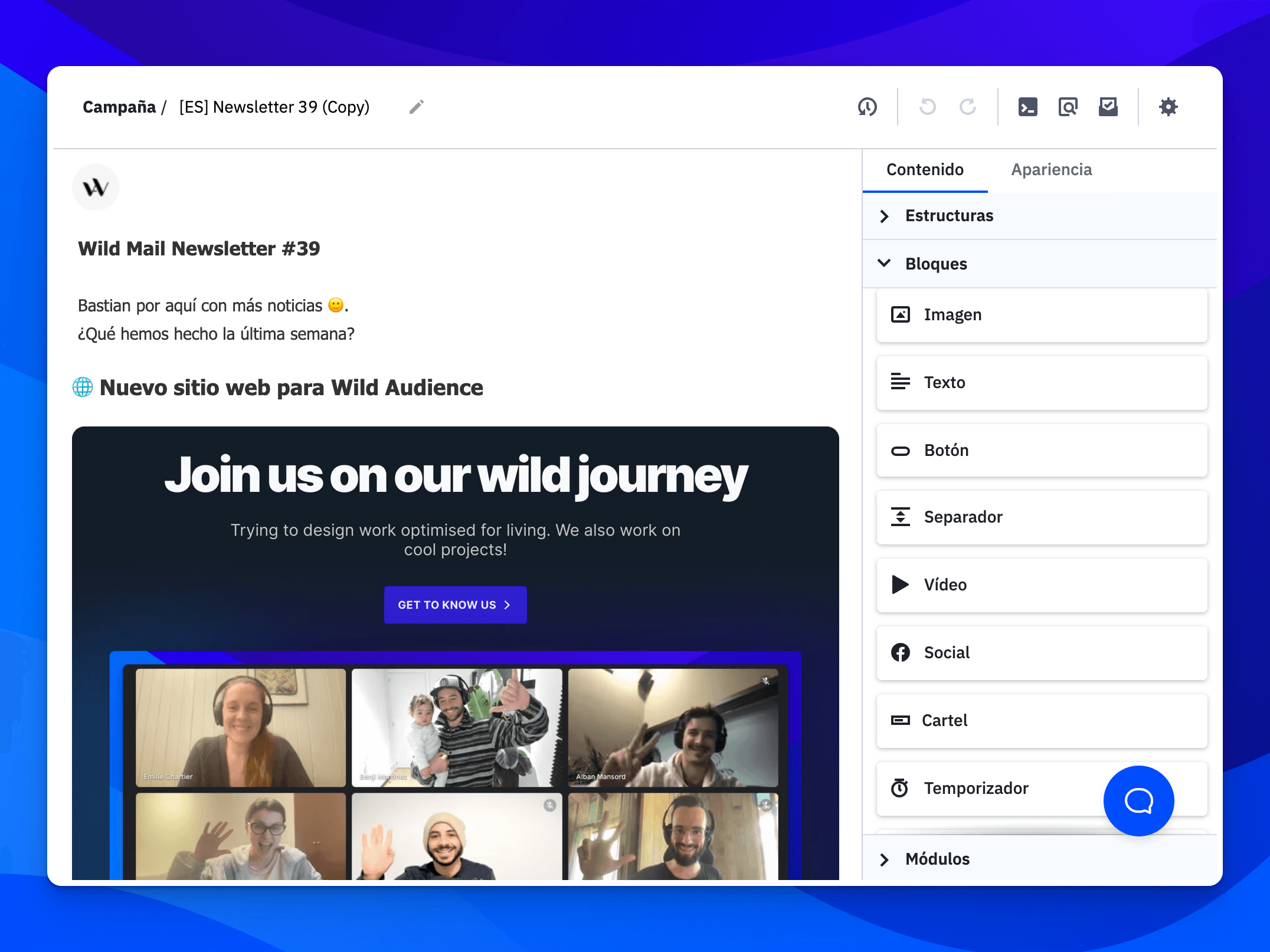Click the Emilie Chartier video thumbnail
The width and height of the screenshot is (1270, 952).
pos(241,727)
